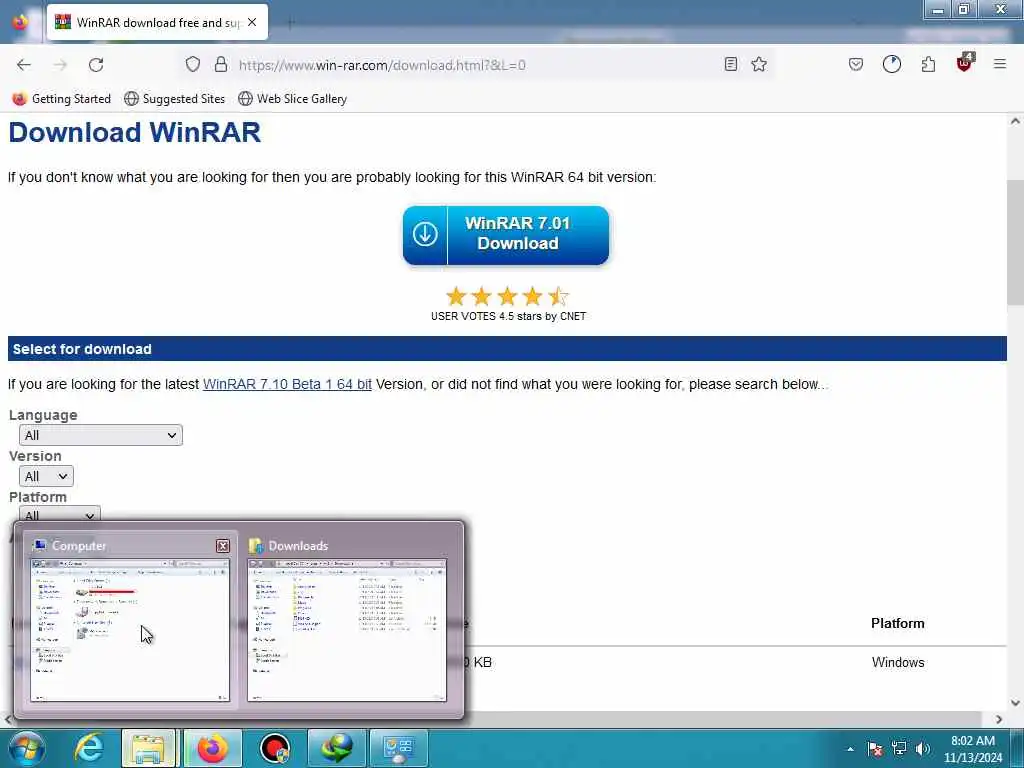This screenshot has width=1024, height=768.
Task: Open Getting Started bookmark
Action: 62,99
